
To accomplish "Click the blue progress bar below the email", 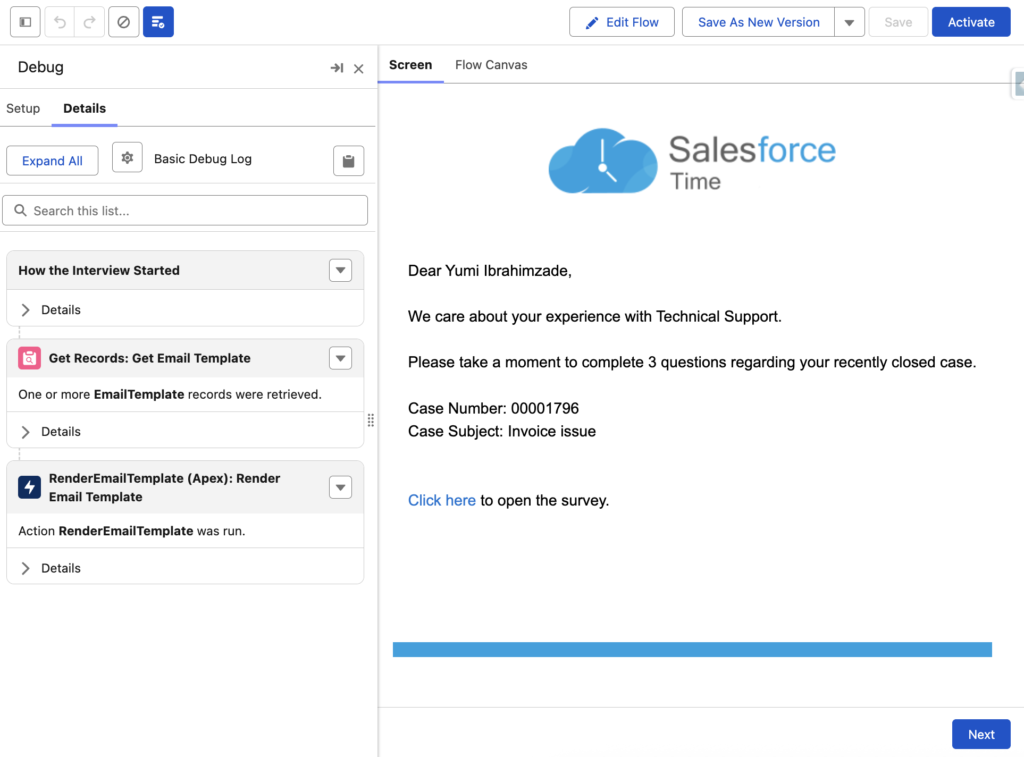I will click(x=692, y=649).
